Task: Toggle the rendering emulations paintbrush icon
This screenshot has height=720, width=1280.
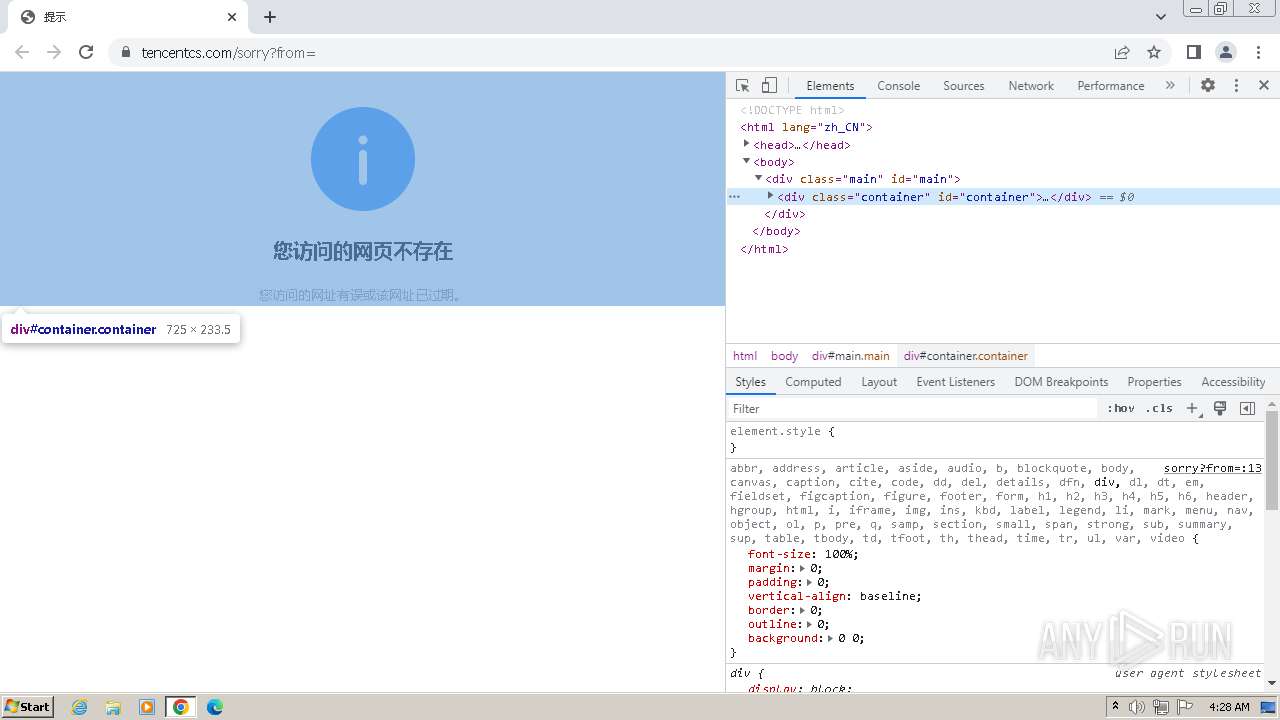Action: (x=1220, y=409)
